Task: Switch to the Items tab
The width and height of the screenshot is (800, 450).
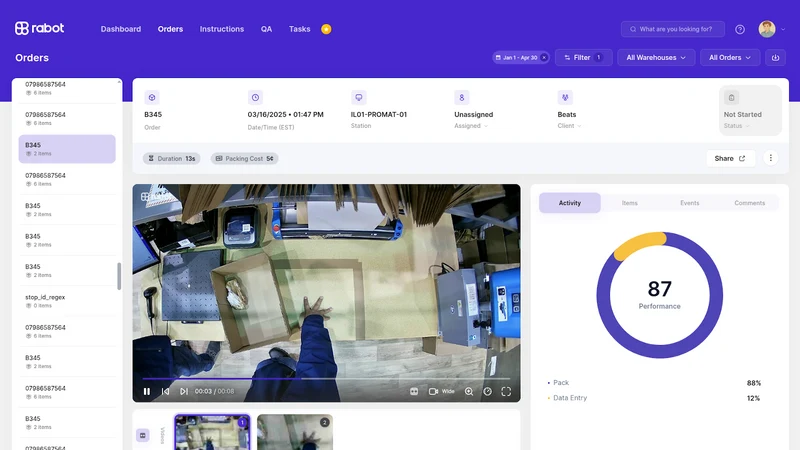Action: click(x=630, y=203)
